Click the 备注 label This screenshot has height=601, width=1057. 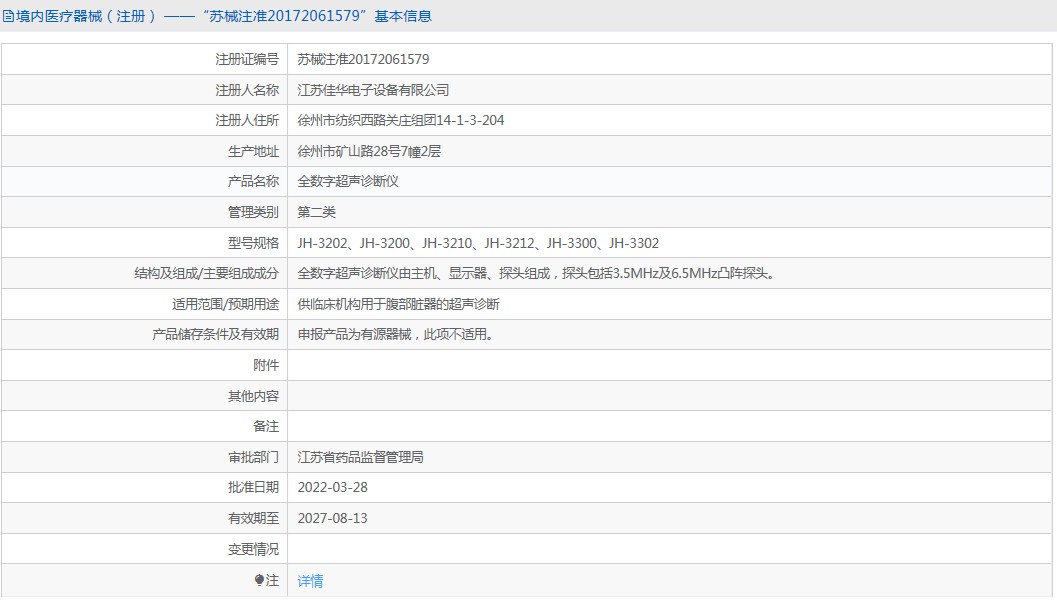click(x=266, y=426)
